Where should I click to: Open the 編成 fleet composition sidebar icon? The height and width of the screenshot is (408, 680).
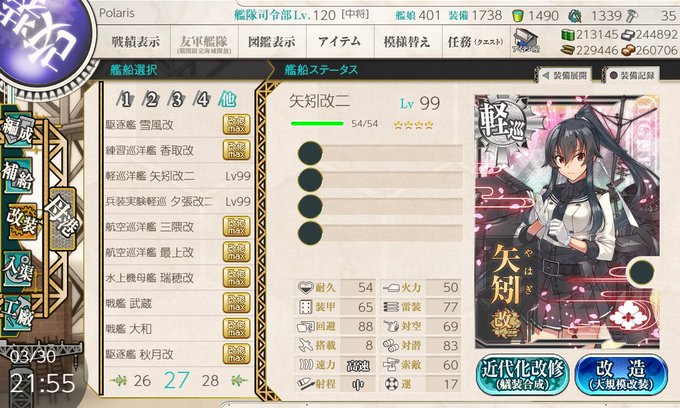click(x=17, y=131)
